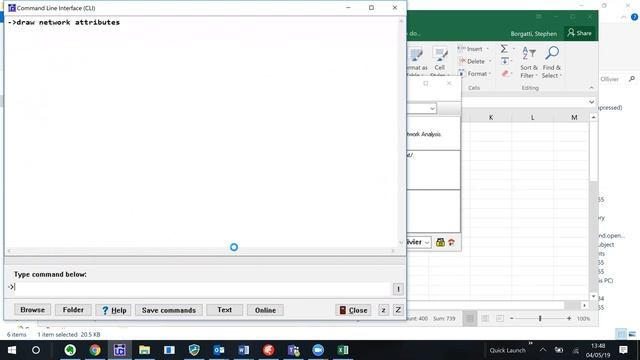The height and width of the screenshot is (360, 640).
Task: Click blue help icon in Explorer window
Action: click(634, 17)
